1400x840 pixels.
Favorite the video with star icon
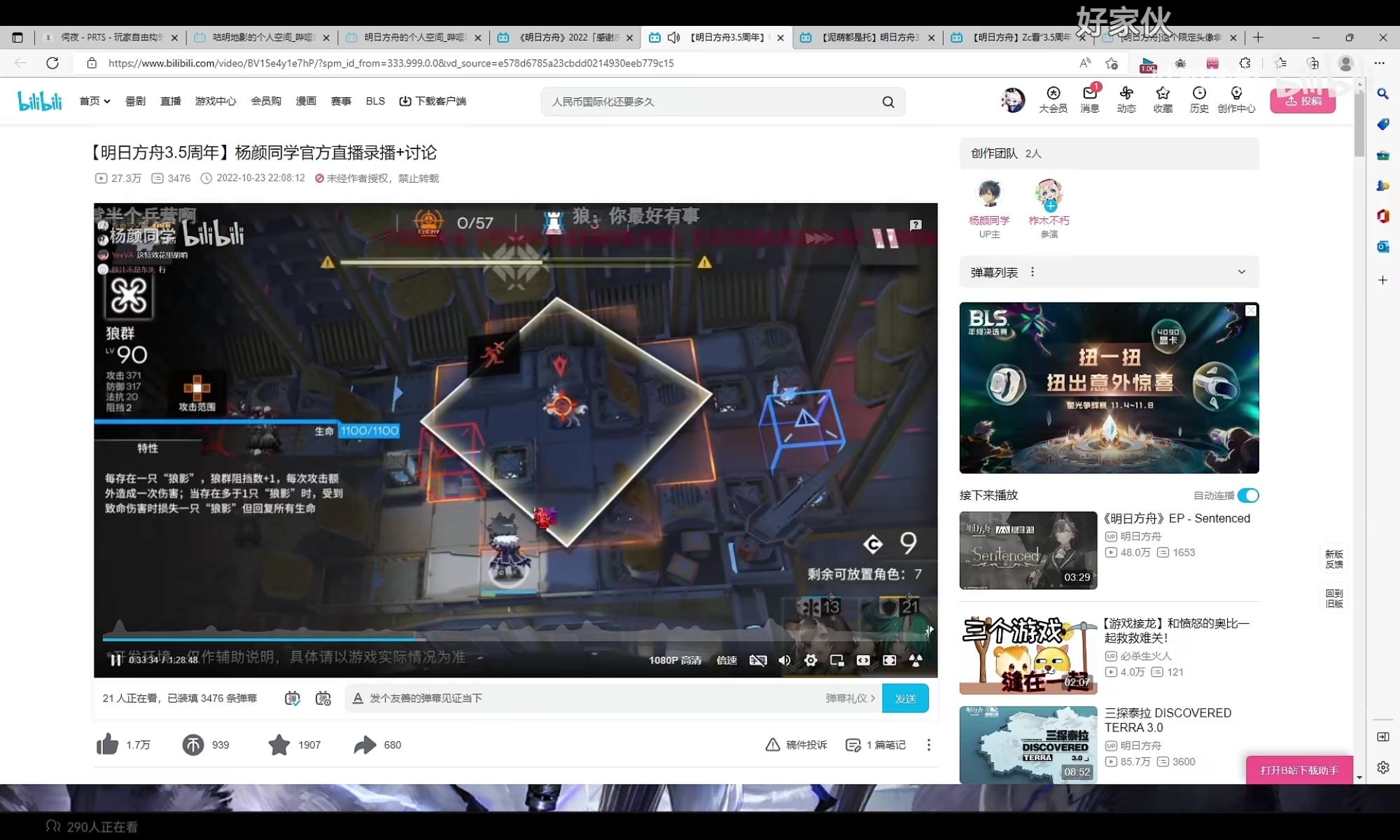pyautogui.click(x=279, y=745)
